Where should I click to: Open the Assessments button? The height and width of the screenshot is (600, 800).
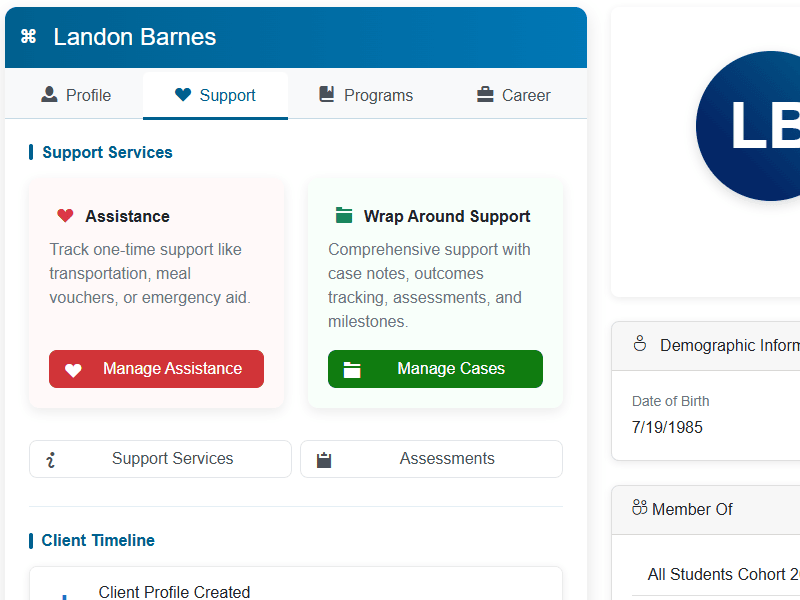431,459
